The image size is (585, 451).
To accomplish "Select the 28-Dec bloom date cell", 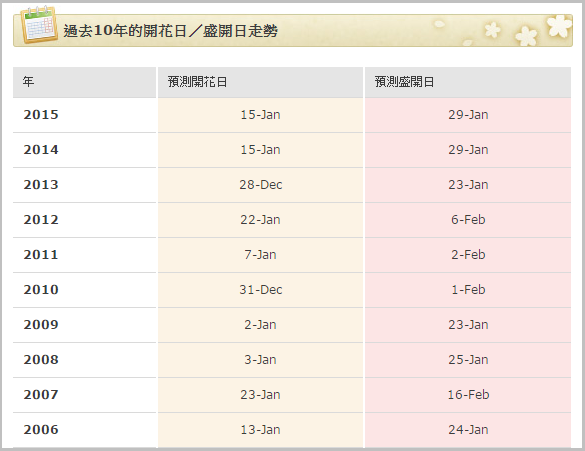I will tap(260, 185).
